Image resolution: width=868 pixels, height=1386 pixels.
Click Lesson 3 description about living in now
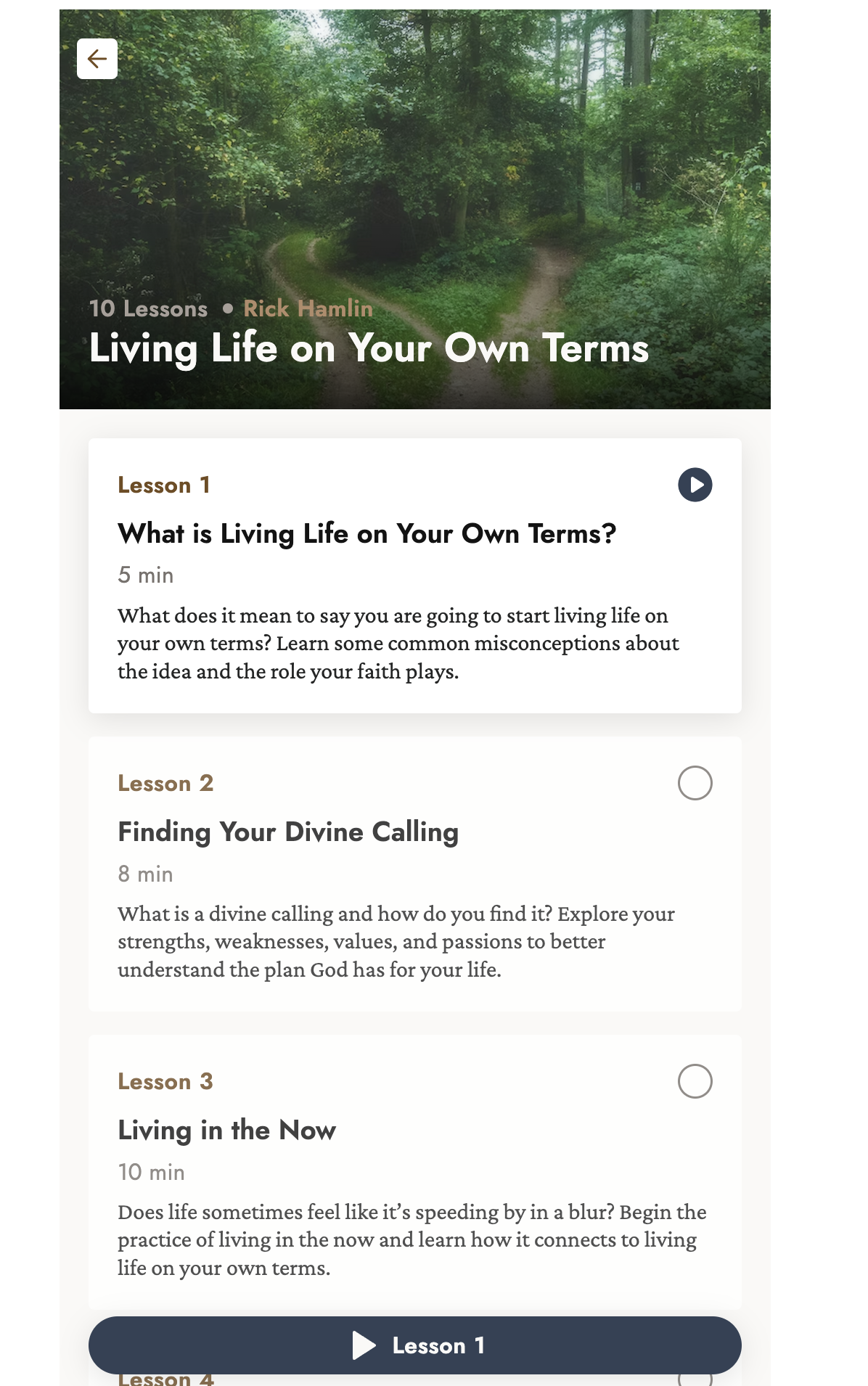(412, 1240)
